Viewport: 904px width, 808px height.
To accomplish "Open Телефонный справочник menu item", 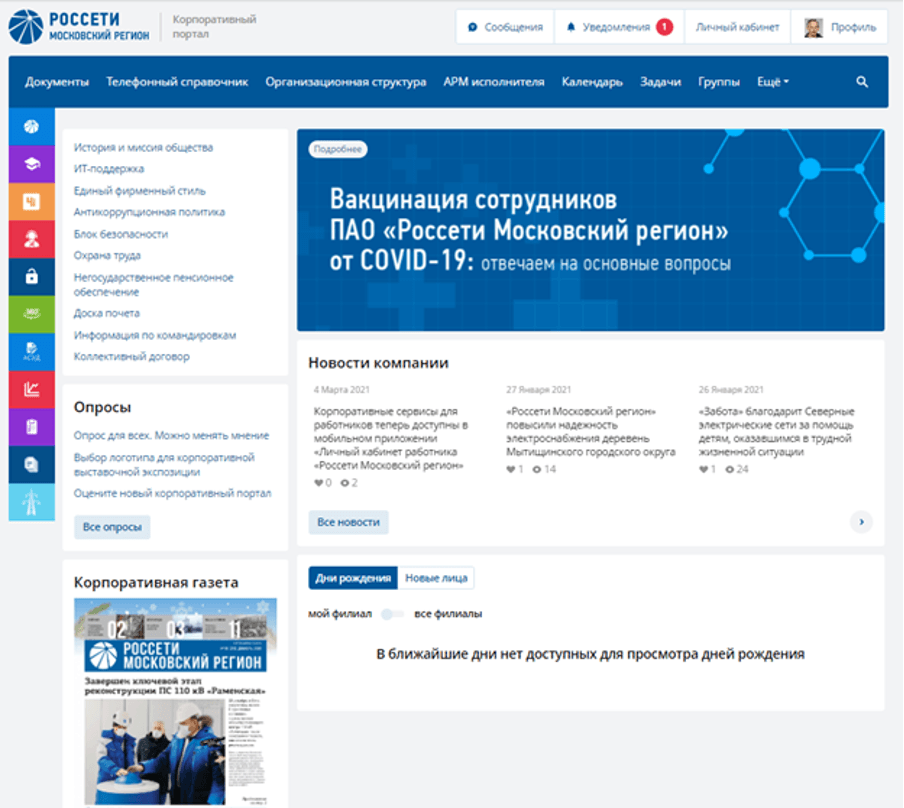I will coord(177,82).
